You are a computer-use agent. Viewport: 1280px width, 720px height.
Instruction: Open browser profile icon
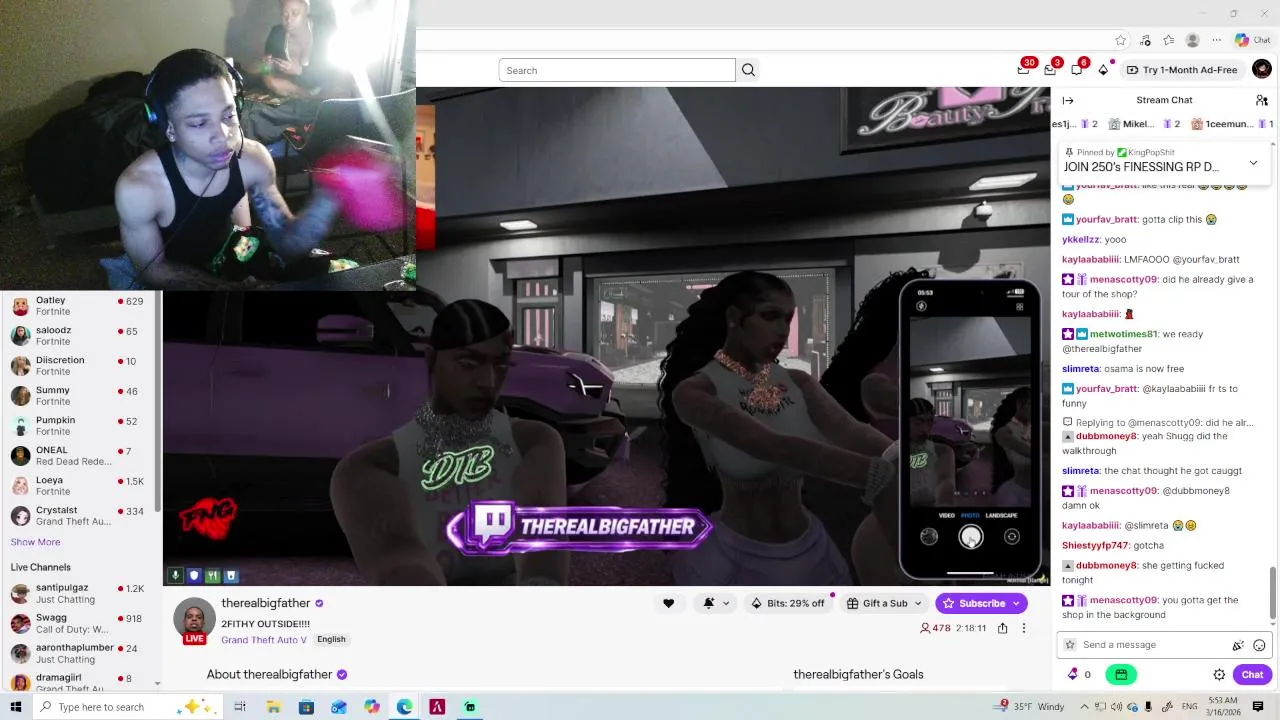1192,40
